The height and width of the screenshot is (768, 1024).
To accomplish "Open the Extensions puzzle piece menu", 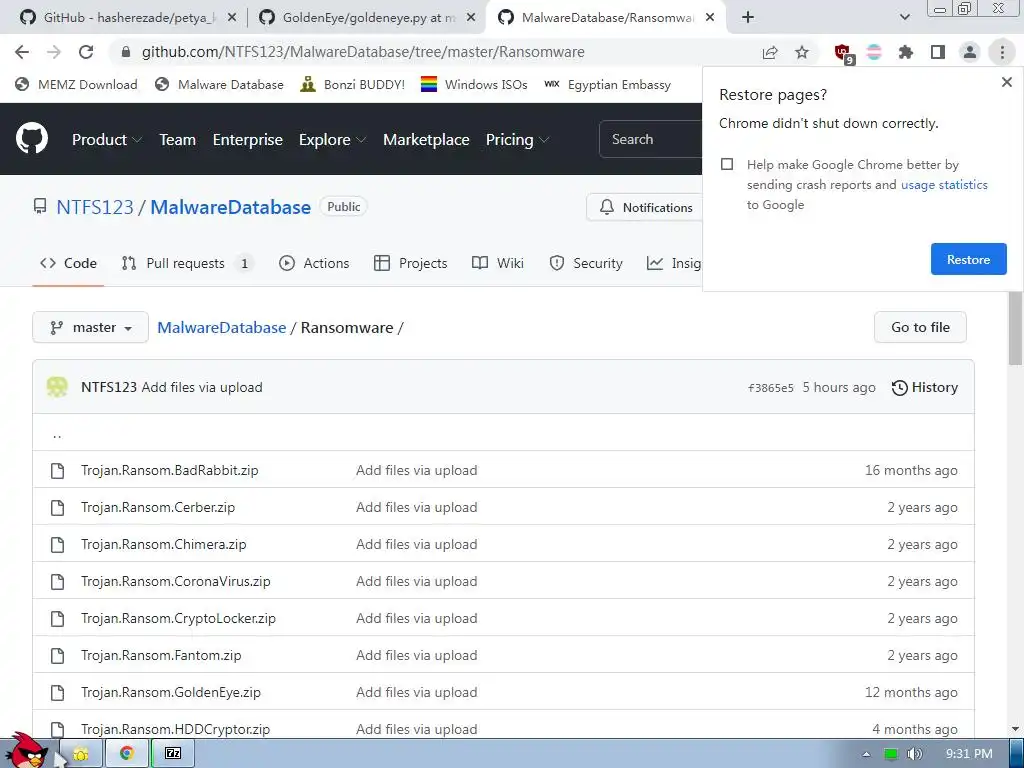I will [x=906, y=52].
